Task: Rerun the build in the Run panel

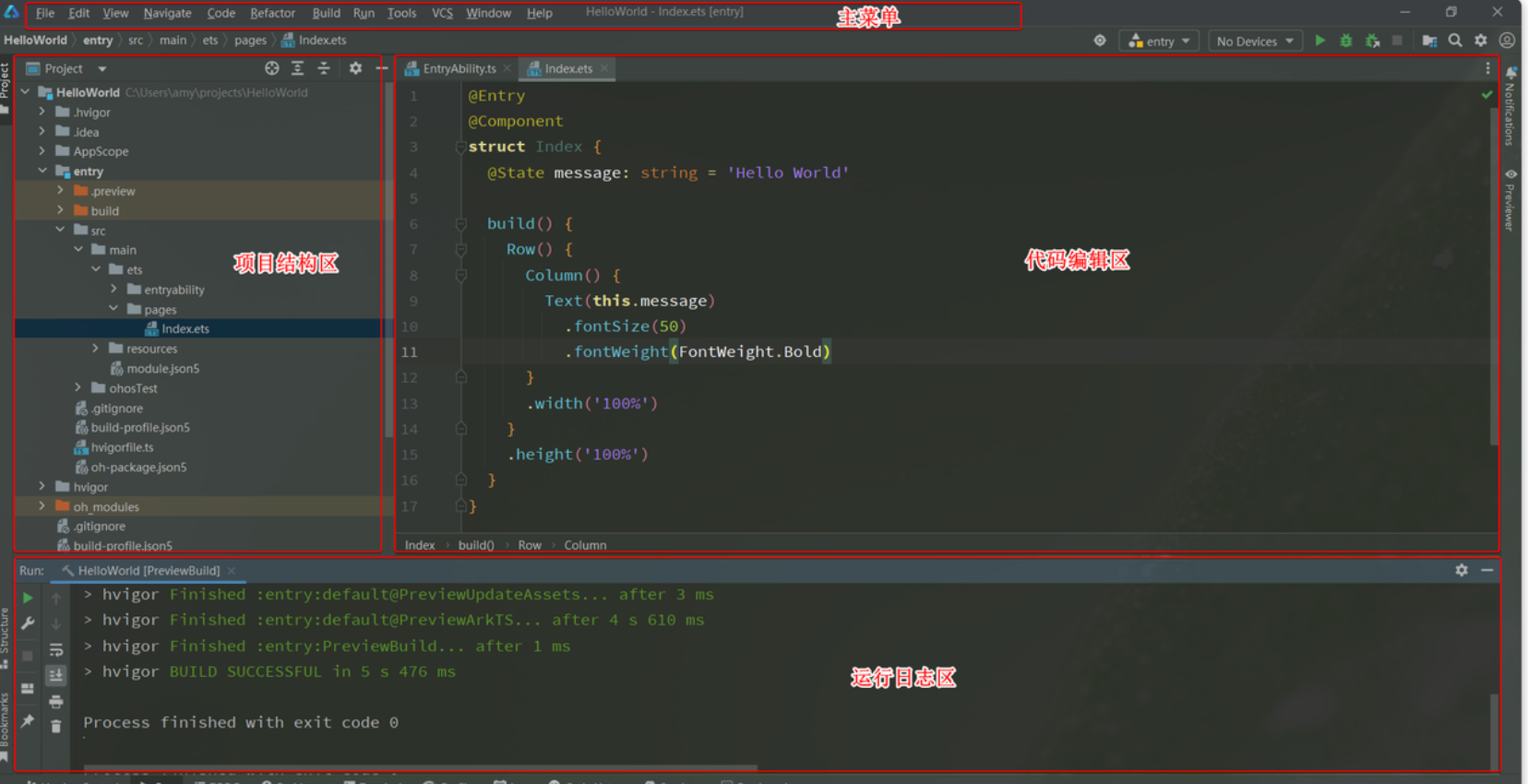Action: coord(28,598)
